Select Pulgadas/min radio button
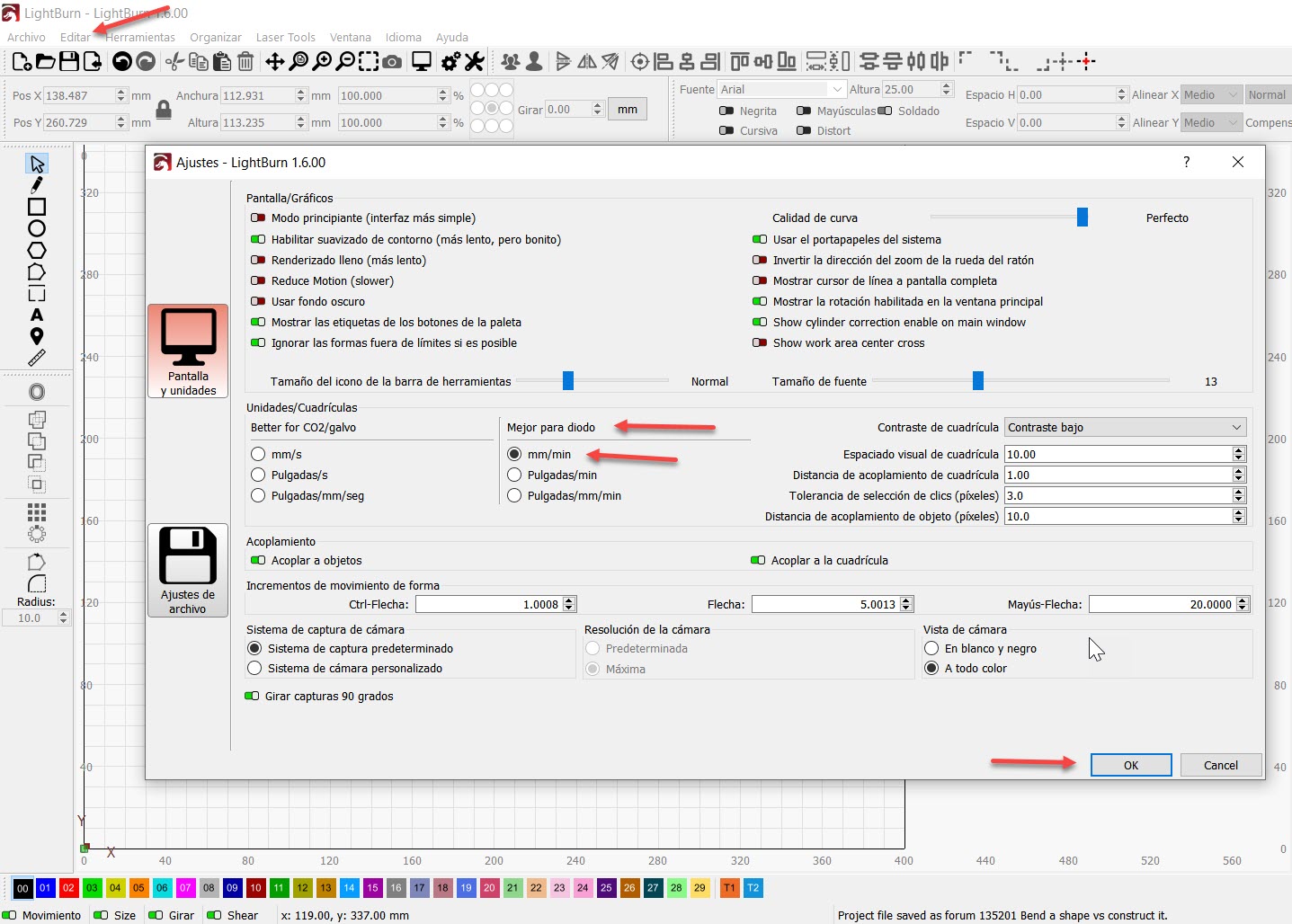Image resolution: width=1292 pixels, height=924 pixels. 514,475
